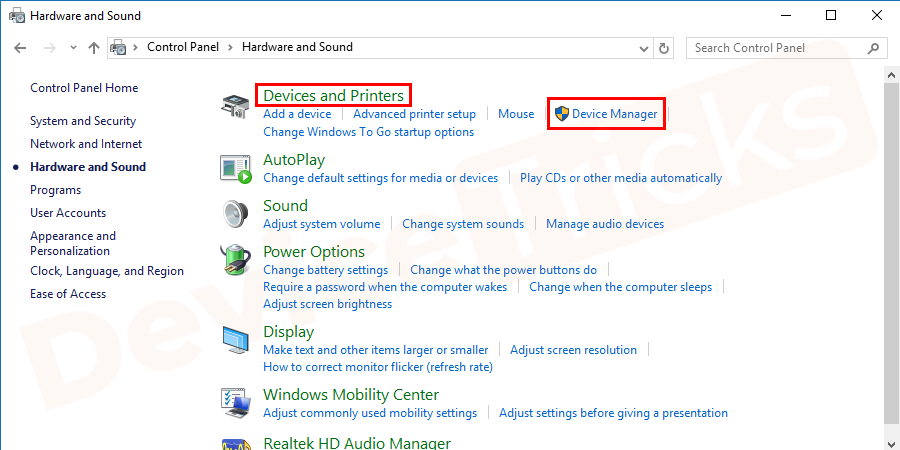Viewport: 900px width, 450px height.
Task: Click the Back arrow navigation button
Action: point(21,47)
